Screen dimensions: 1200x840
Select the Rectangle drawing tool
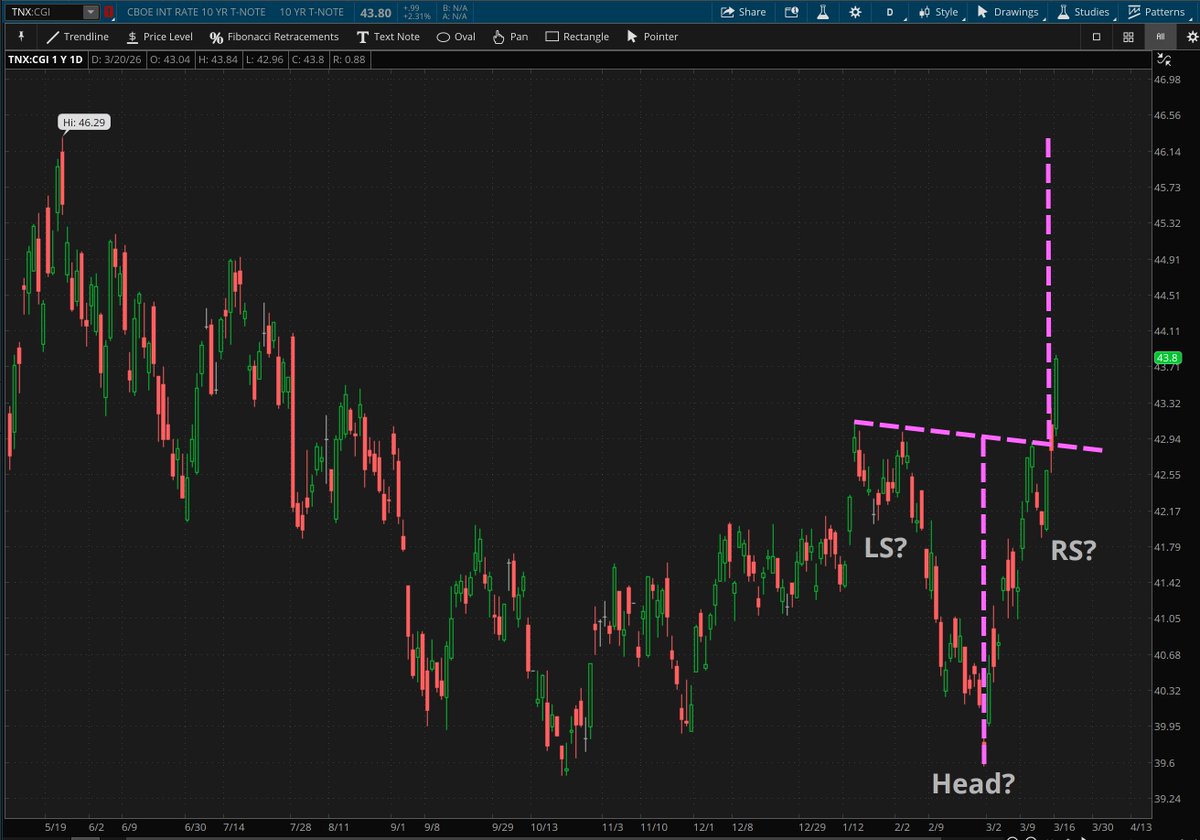[x=576, y=36]
